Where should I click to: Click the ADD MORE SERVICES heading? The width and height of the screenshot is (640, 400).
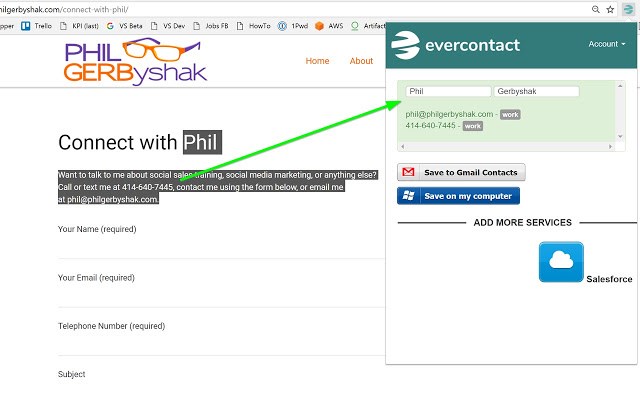click(522, 222)
